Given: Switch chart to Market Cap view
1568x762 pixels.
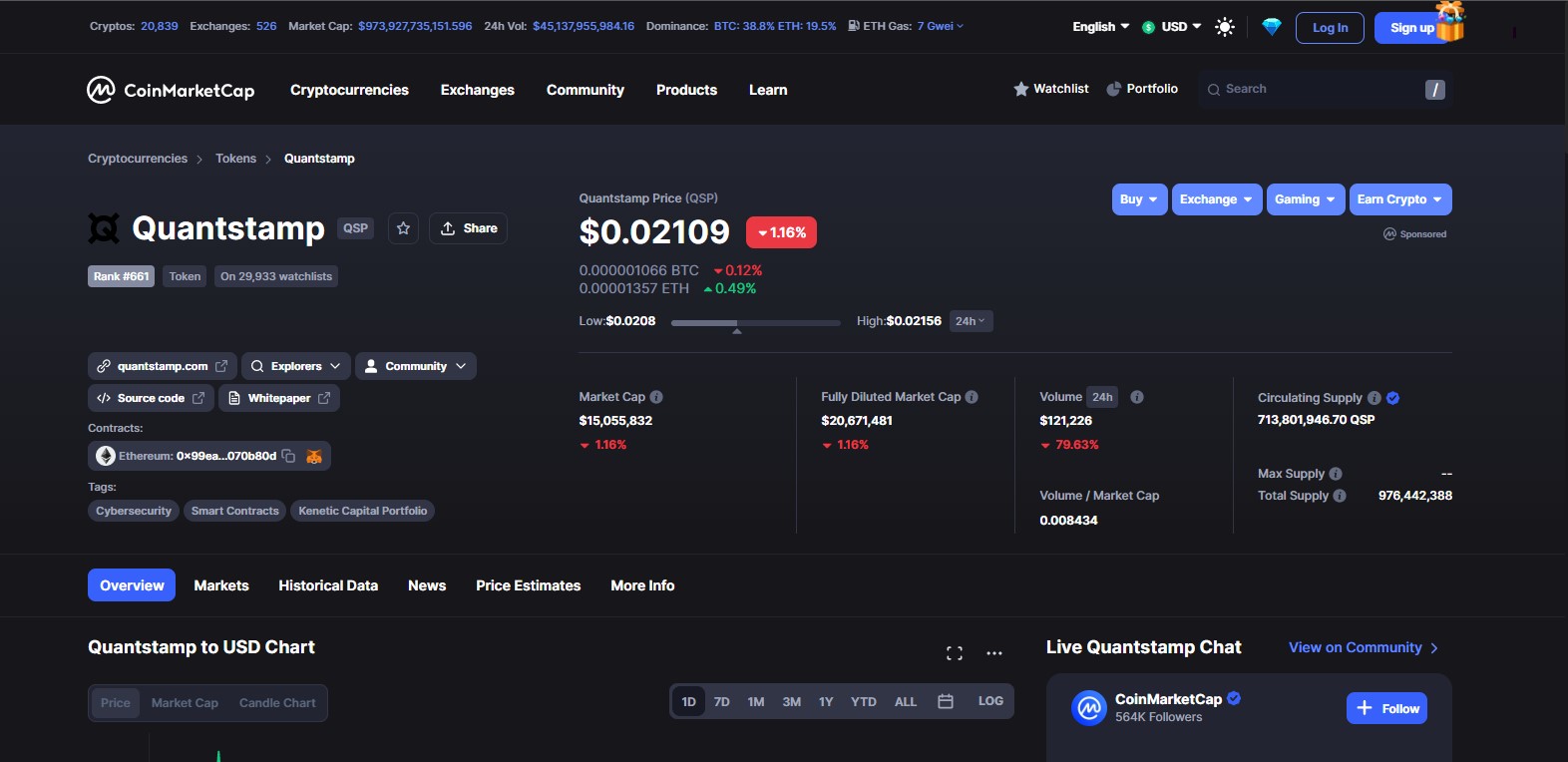Looking at the screenshot, I should (185, 703).
